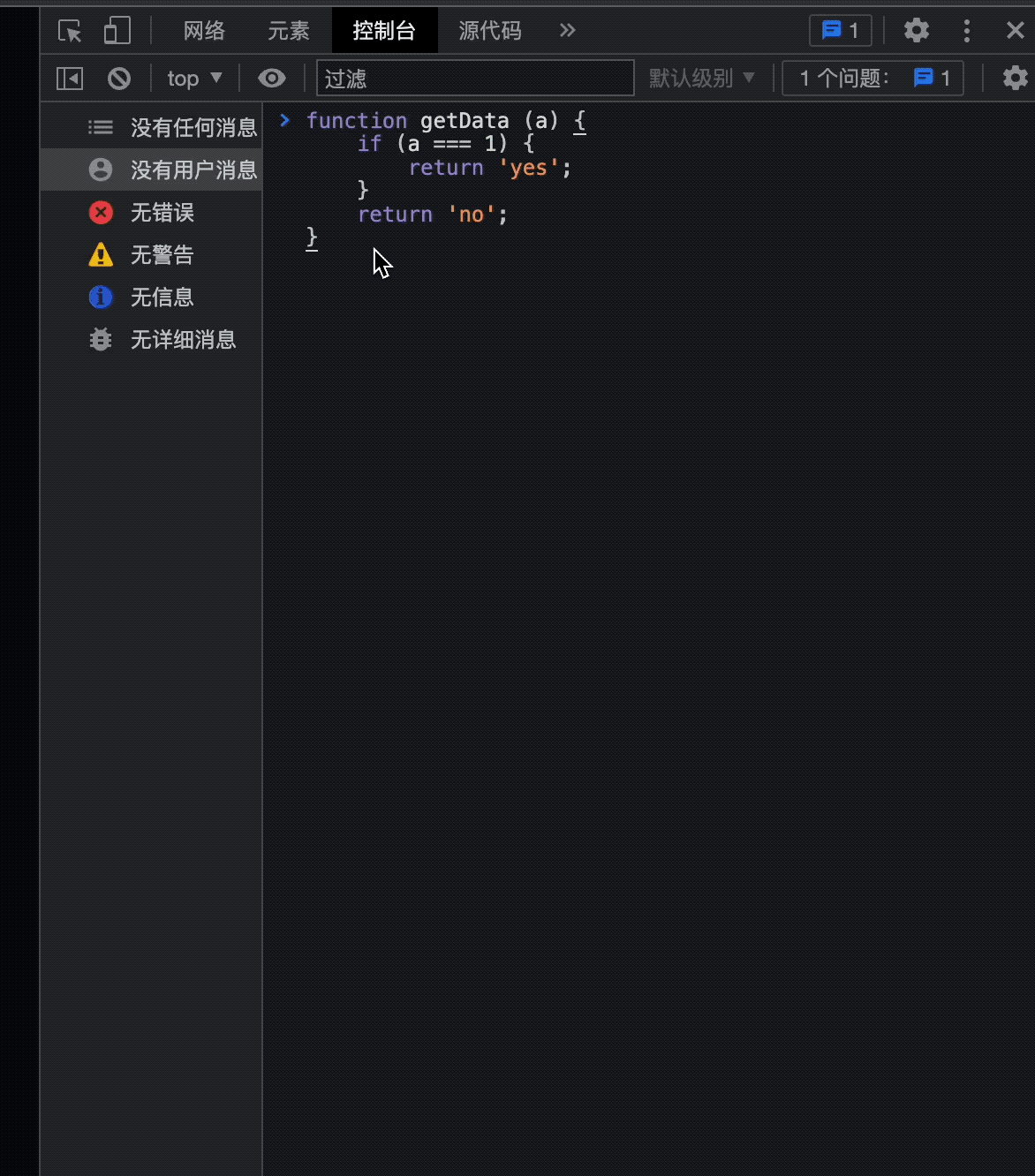Focus the 过滤 filter input
Viewport: 1035px width, 1176px height.
[475, 79]
